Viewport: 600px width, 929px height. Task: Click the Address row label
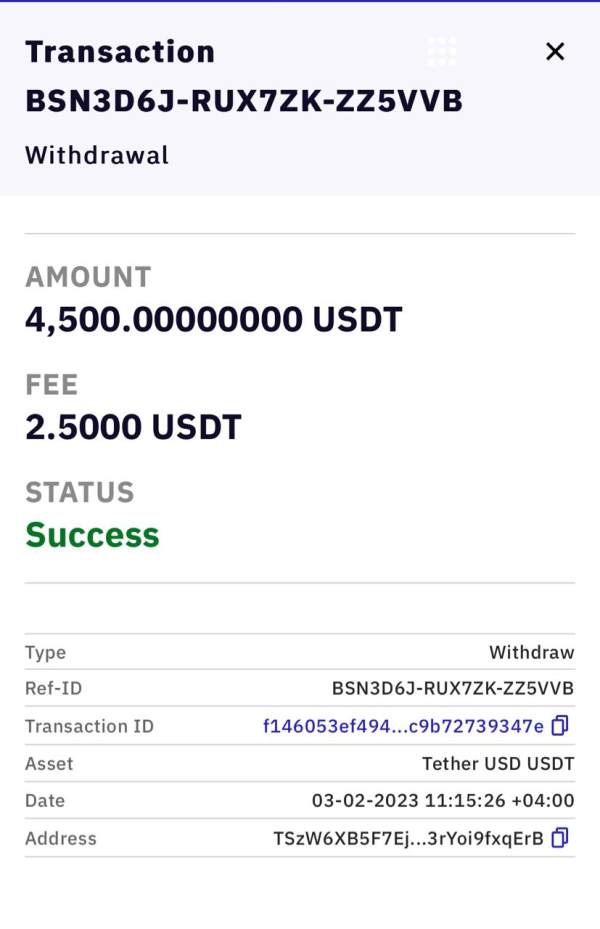[61, 839]
